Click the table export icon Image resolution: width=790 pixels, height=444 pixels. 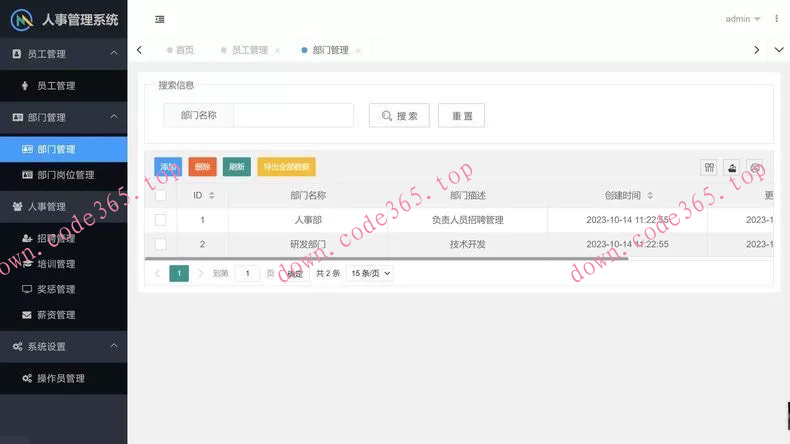tap(732, 167)
